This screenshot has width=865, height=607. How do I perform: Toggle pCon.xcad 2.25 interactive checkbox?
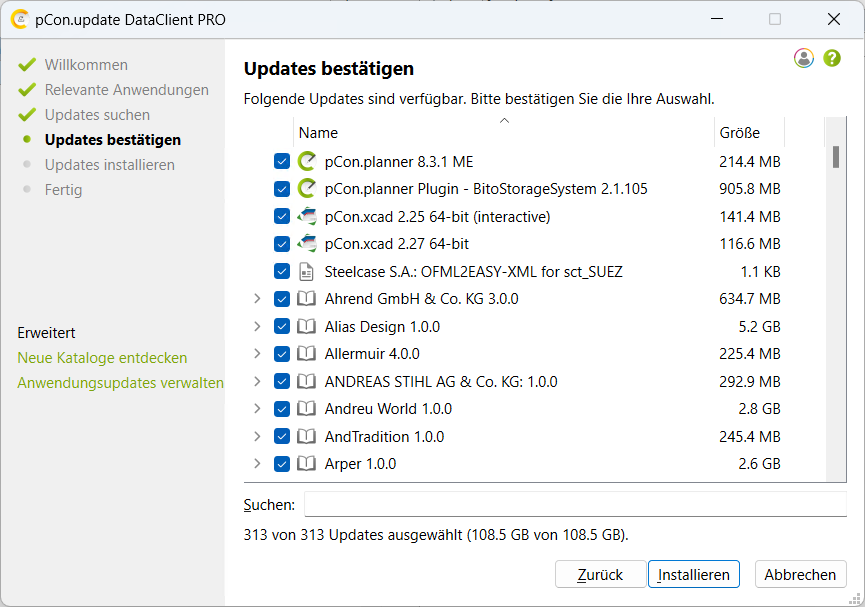tap(282, 216)
